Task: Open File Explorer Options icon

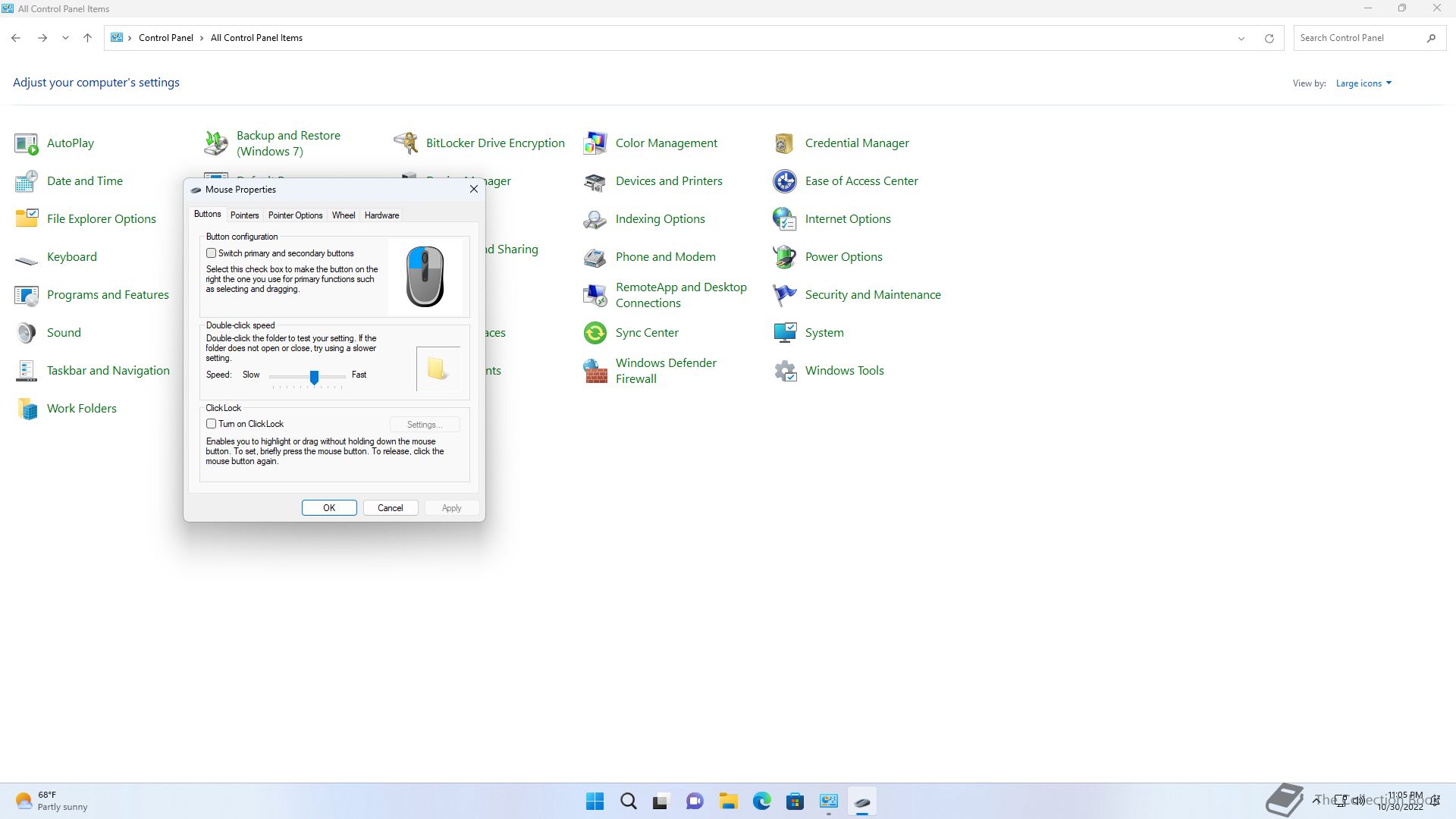Action: (x=27, y=219)
